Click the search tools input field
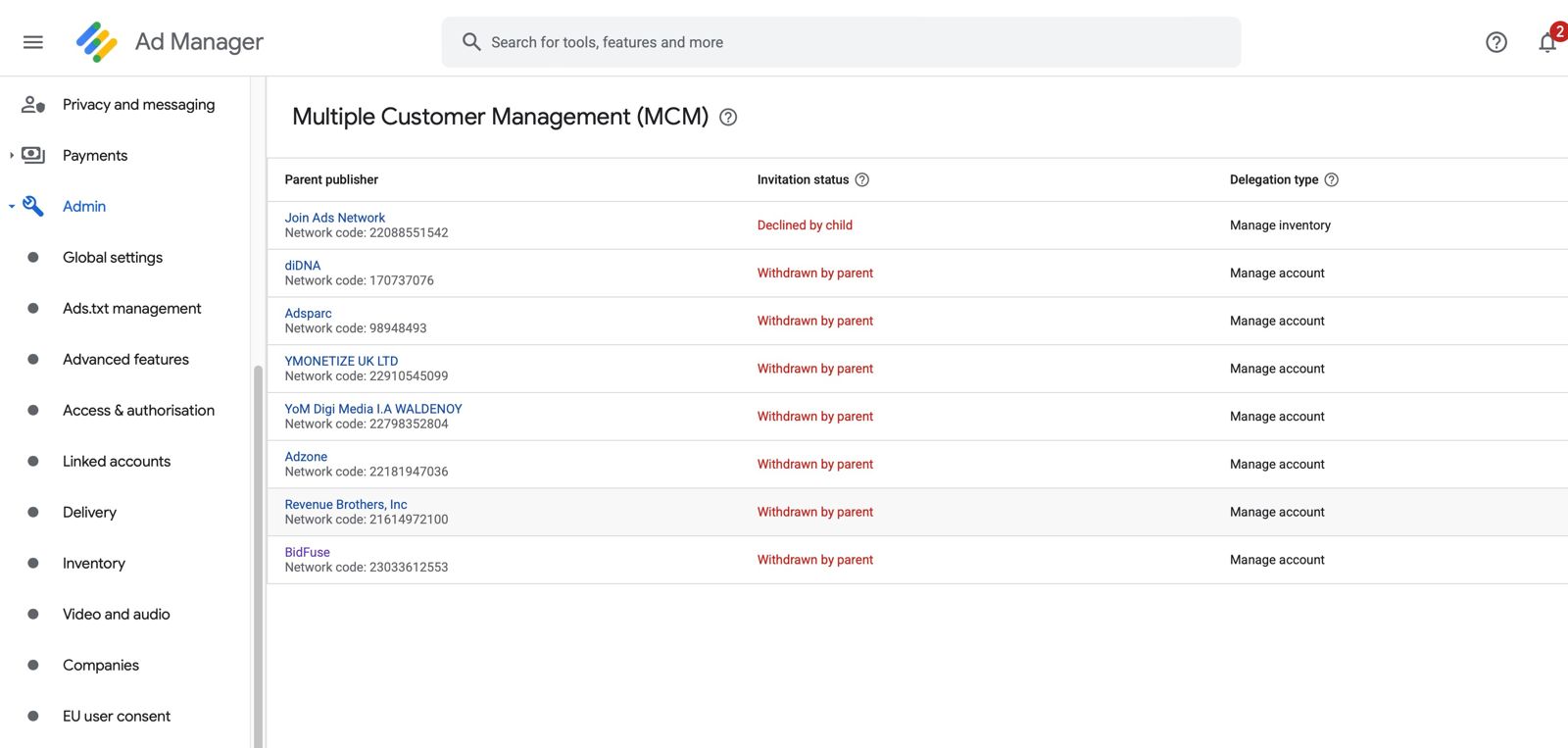This screenshot has width=1568, height=748. [841, 42]
